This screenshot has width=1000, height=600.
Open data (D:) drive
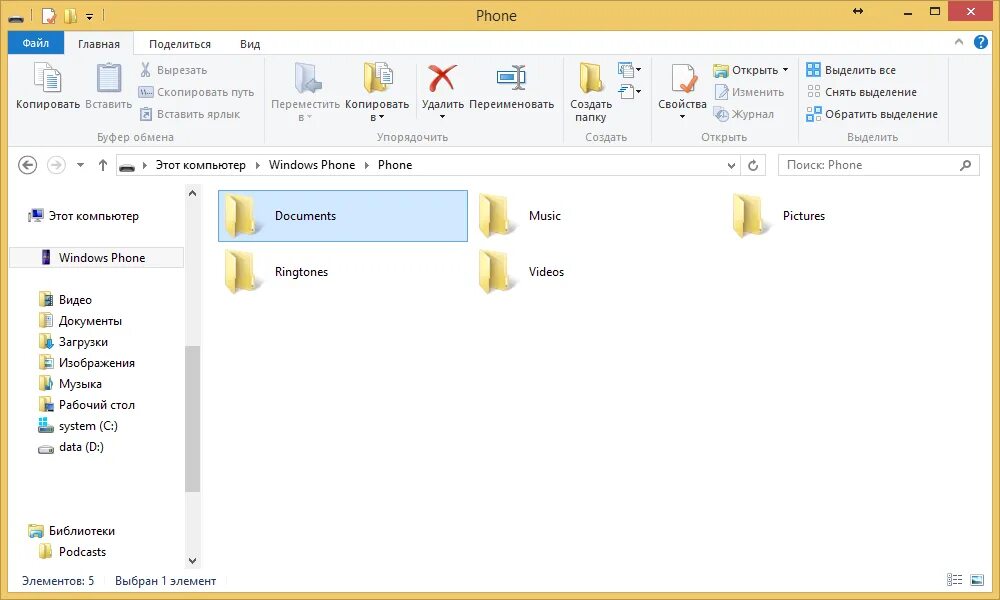pos(71,447)
